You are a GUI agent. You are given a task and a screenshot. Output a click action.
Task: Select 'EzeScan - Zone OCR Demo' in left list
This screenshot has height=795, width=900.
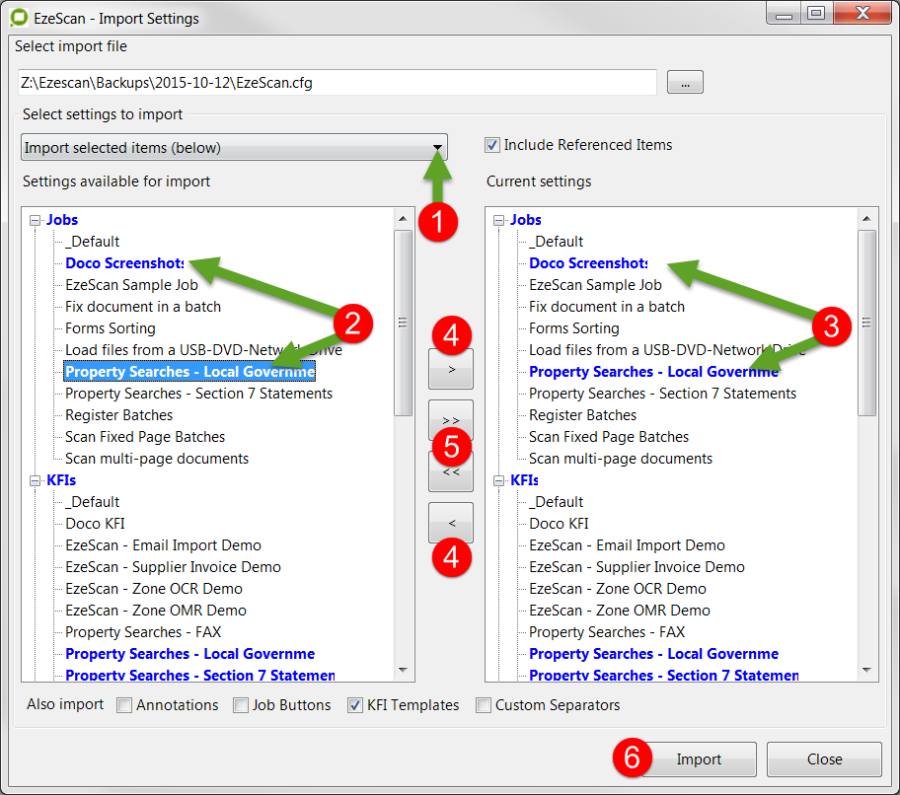[x=153, y=589]
